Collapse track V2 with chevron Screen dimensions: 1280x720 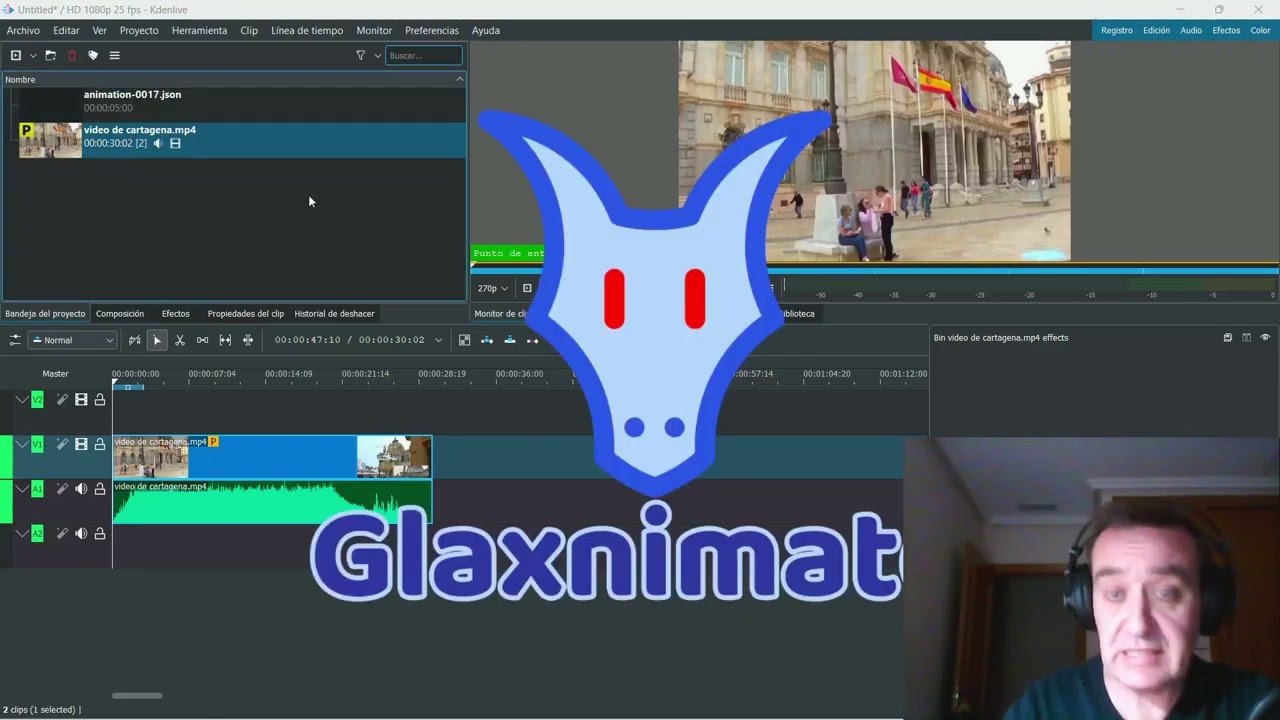(x=21, y=400)
